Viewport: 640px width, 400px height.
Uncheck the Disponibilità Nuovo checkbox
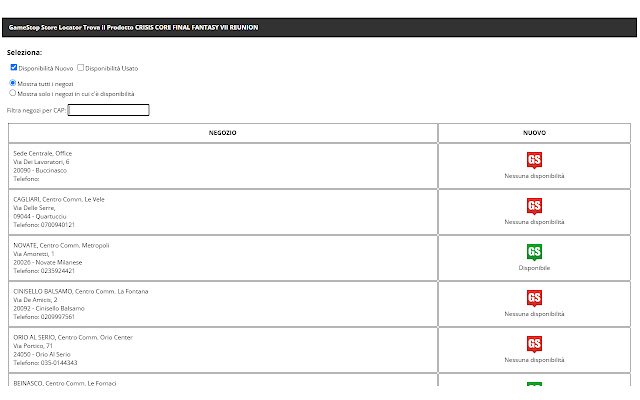[x=14, y=67]
